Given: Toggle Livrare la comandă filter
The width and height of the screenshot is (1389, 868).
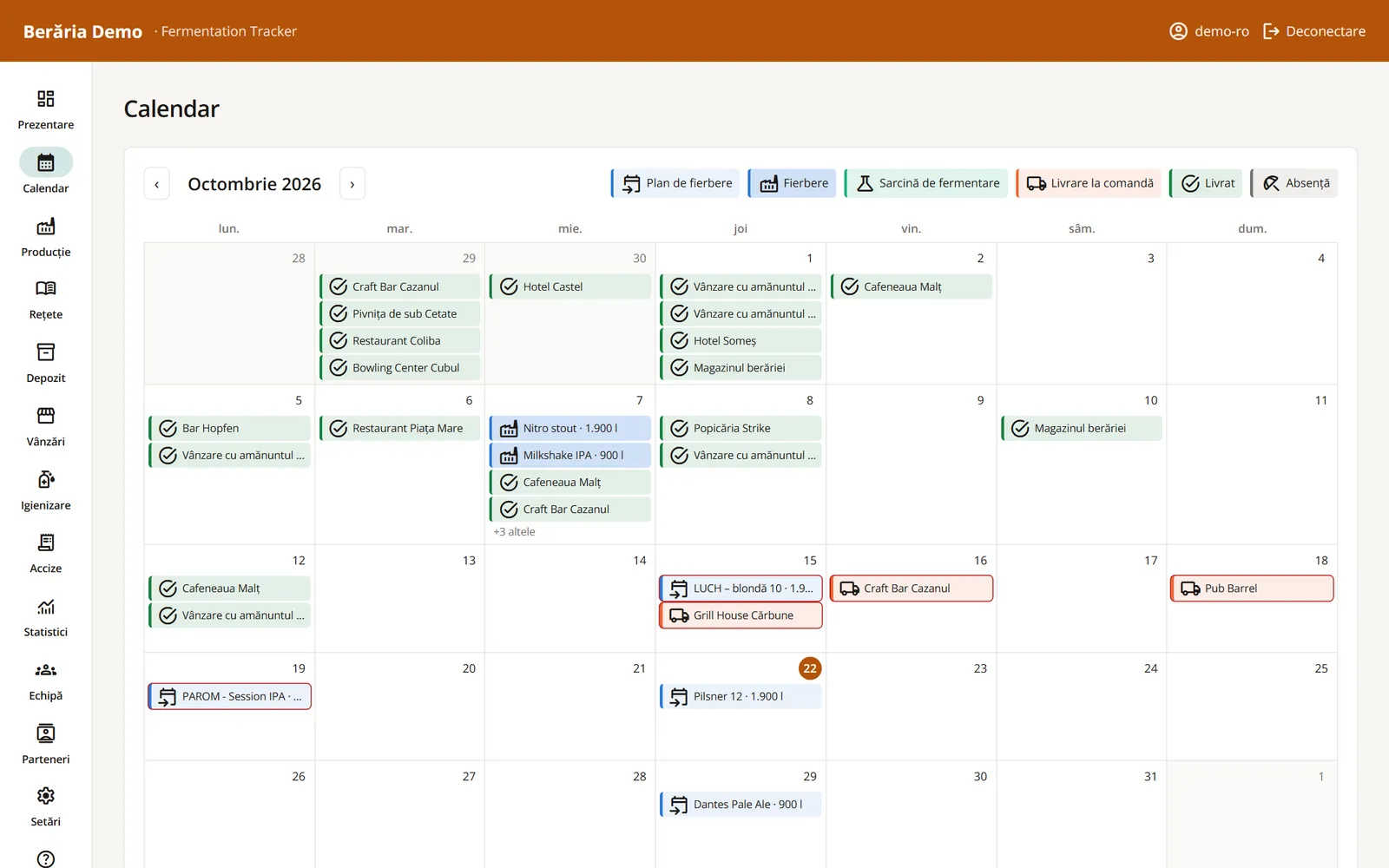Looking at the screenshot, I should coord(1089,183).
